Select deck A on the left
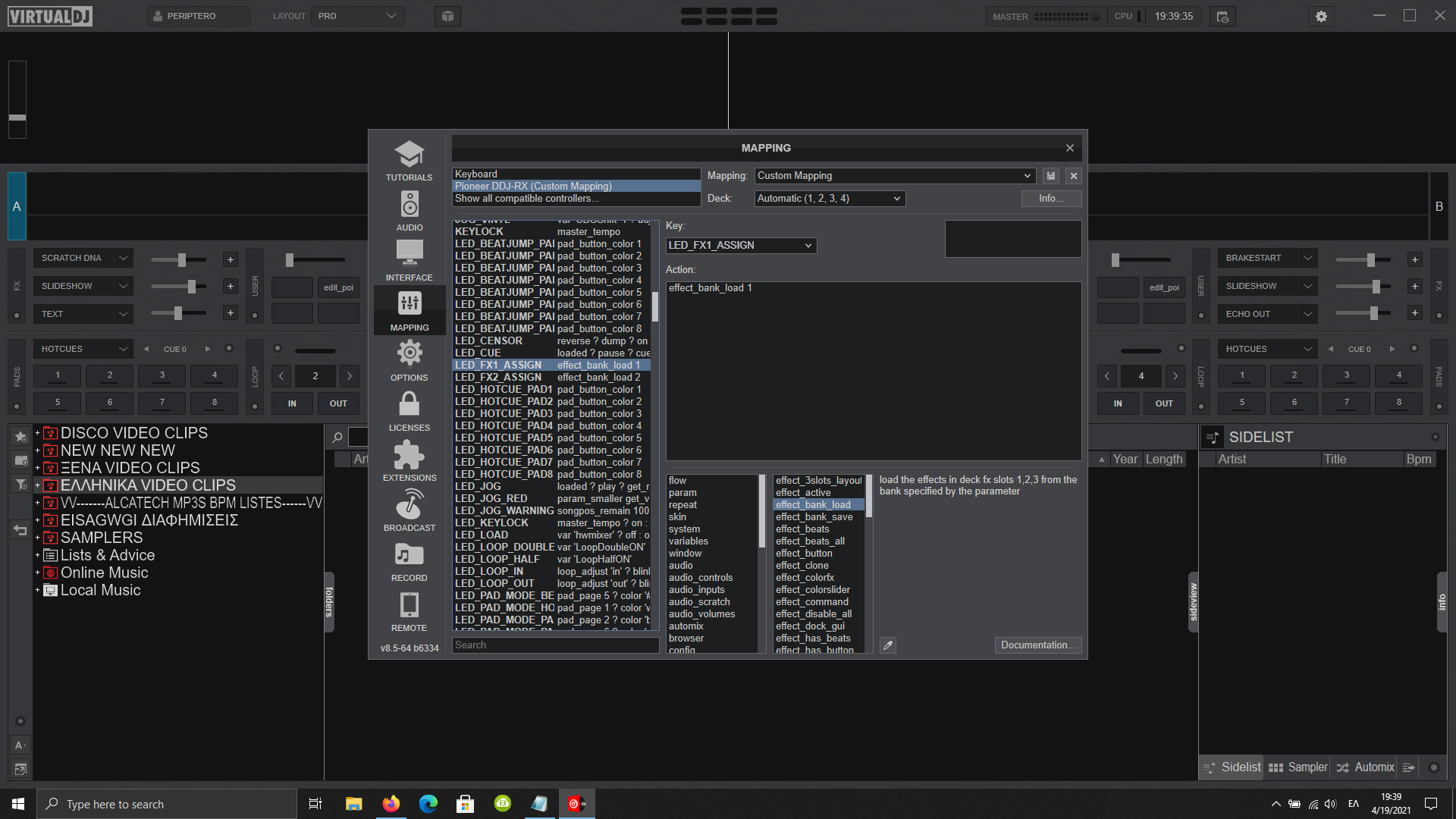This screenshot has height=819, width=1456. pyautogui.click(x=17, y=206)
